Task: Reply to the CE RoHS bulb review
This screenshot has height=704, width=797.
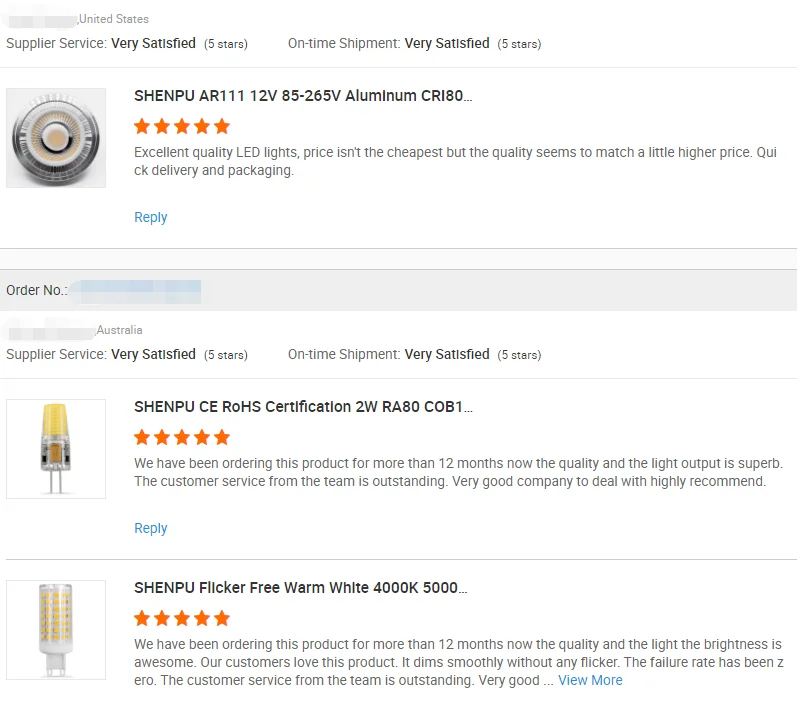Action: (x=151, y=528)
